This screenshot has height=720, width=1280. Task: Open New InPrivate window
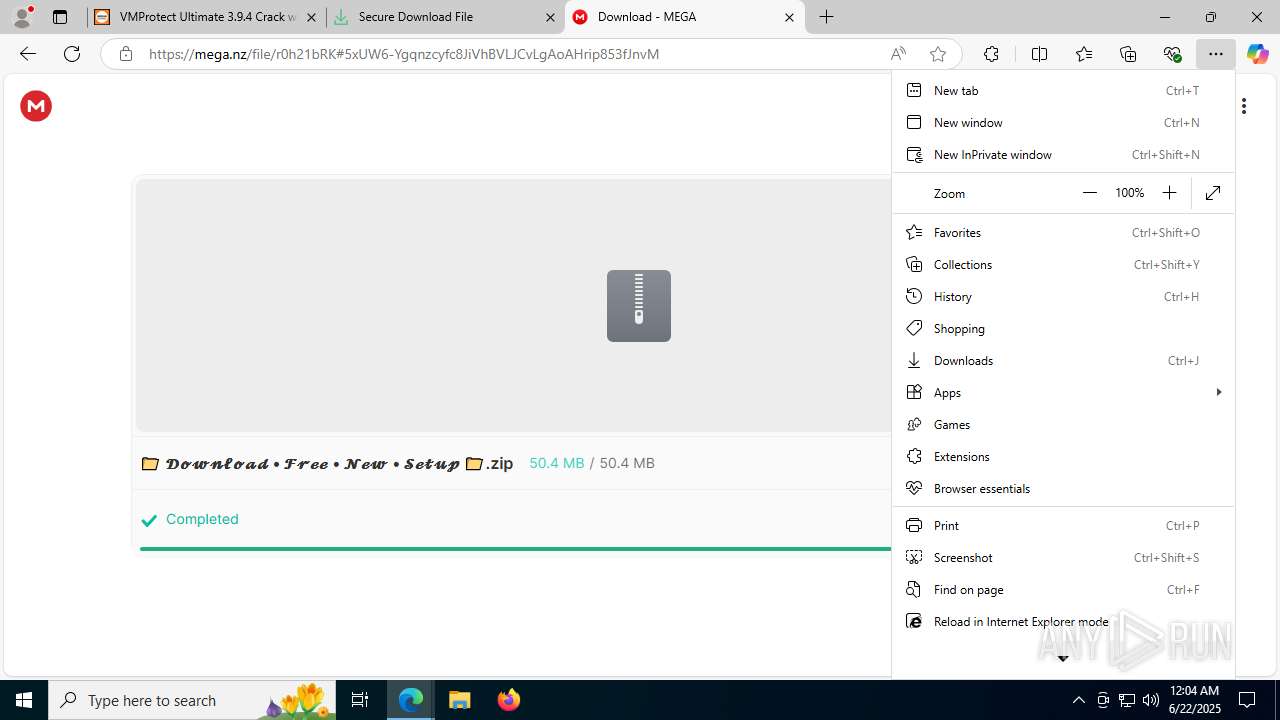[1063, 154]
